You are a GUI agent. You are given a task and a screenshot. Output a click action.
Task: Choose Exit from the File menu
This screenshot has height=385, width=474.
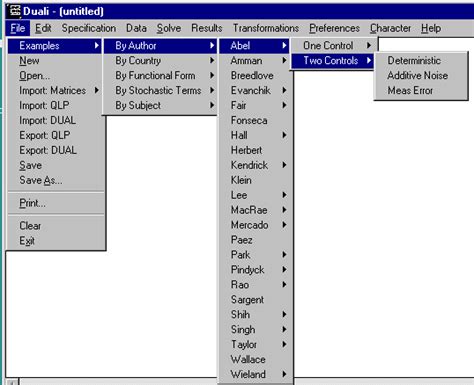(55, 241)
